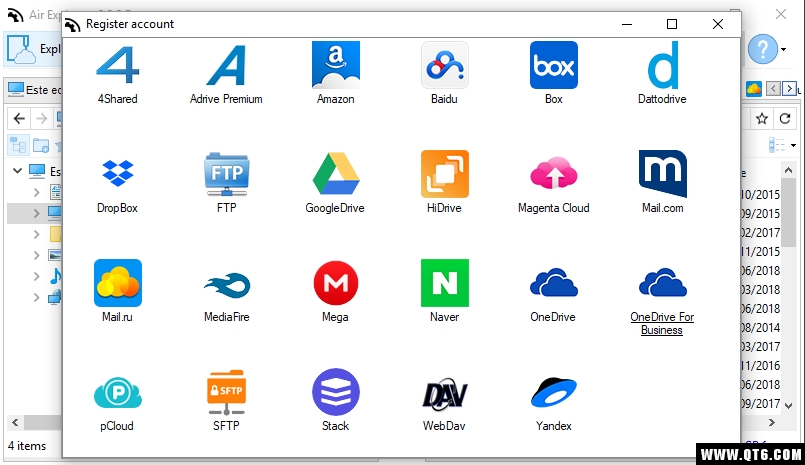Create new folder in left pane toolbar
Image resolution: width=805 pixels, height=465 pixels.
coord(41,146)
